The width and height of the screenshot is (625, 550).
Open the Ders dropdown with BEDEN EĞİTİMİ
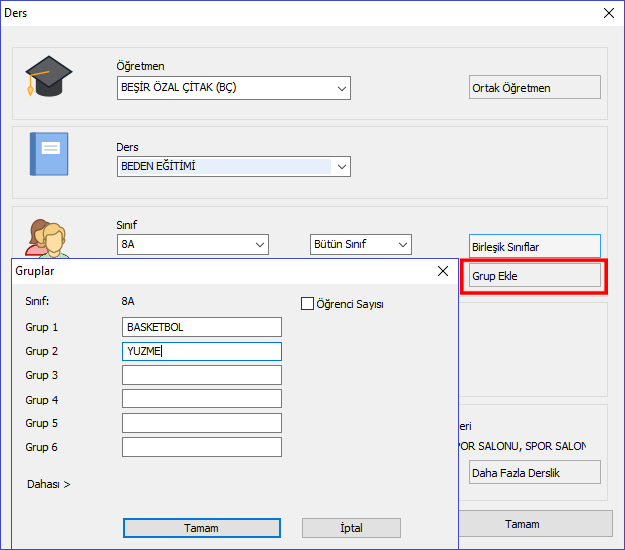(234, 166)
